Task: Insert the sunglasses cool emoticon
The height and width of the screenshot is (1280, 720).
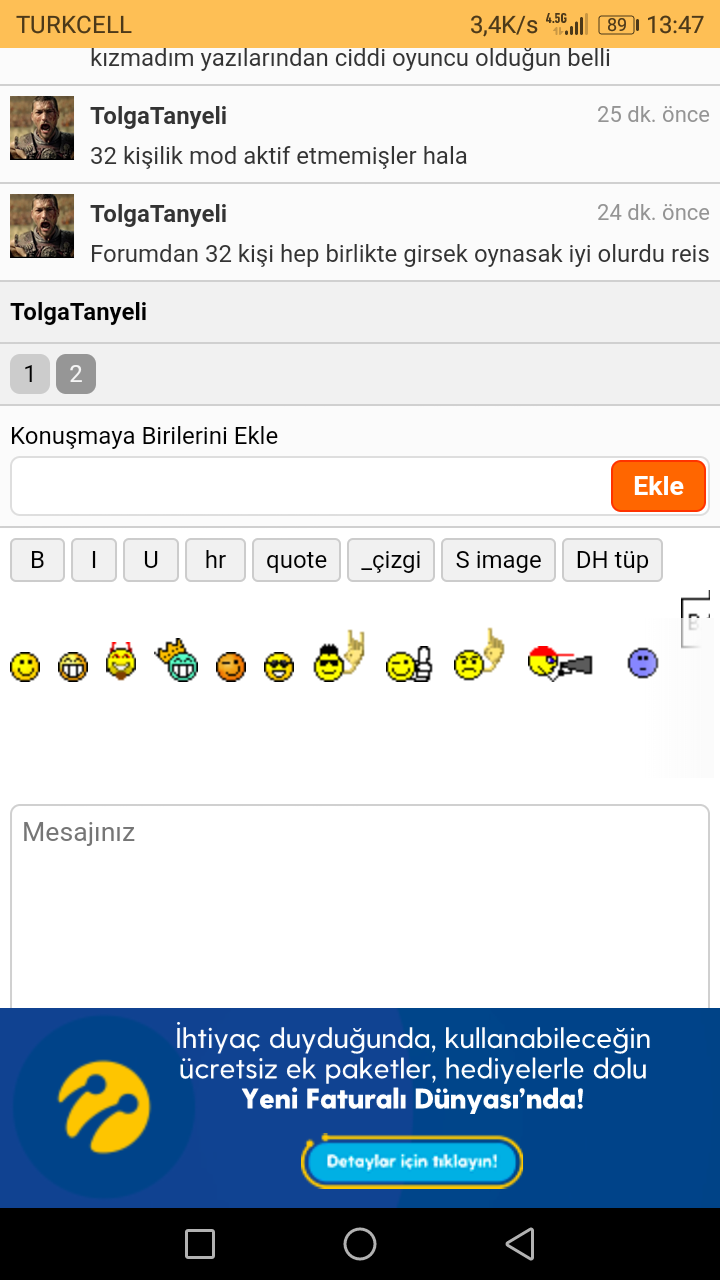Action: pos(279,666)
